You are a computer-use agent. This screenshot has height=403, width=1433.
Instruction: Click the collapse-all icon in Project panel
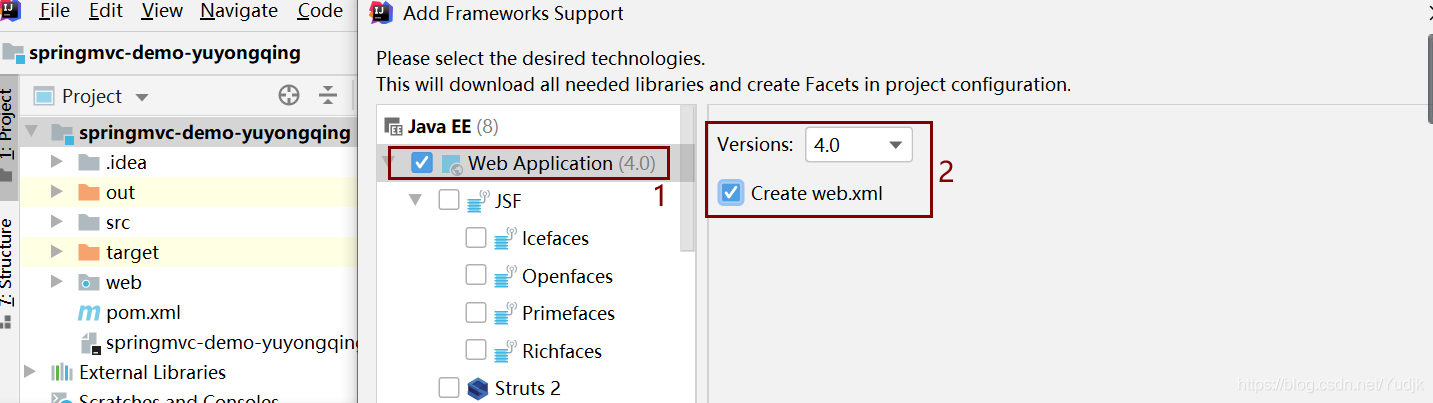tap(328, 96)
